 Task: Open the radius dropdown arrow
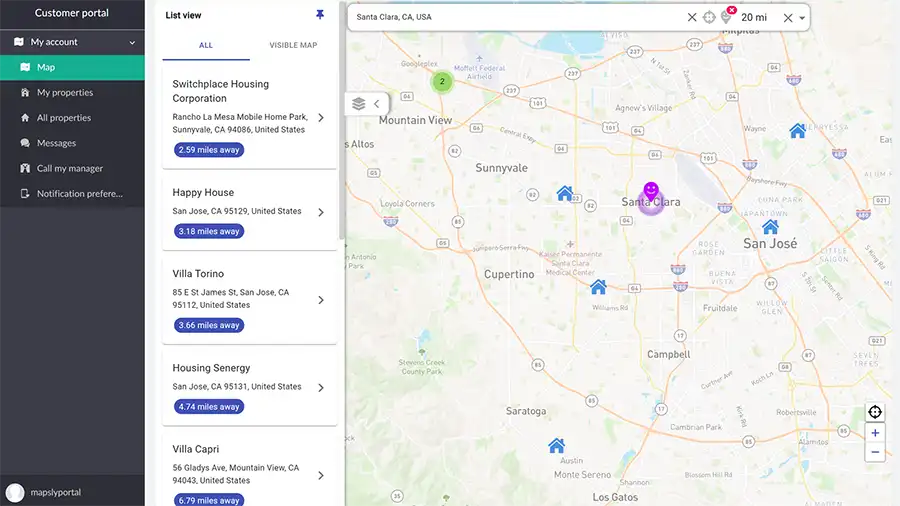(x=802, y=18)
